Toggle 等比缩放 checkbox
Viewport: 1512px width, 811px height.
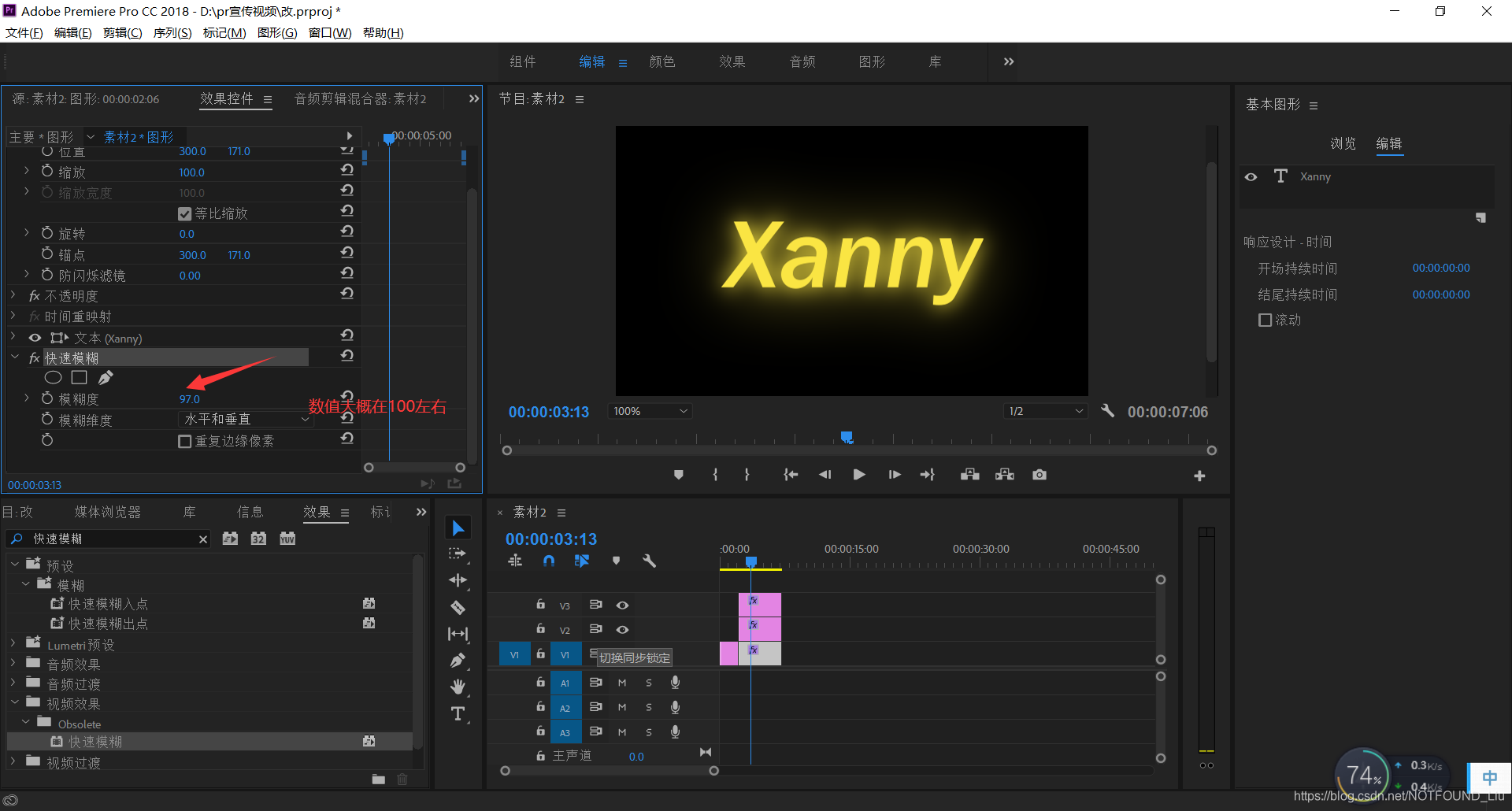[x=185, y=213]
